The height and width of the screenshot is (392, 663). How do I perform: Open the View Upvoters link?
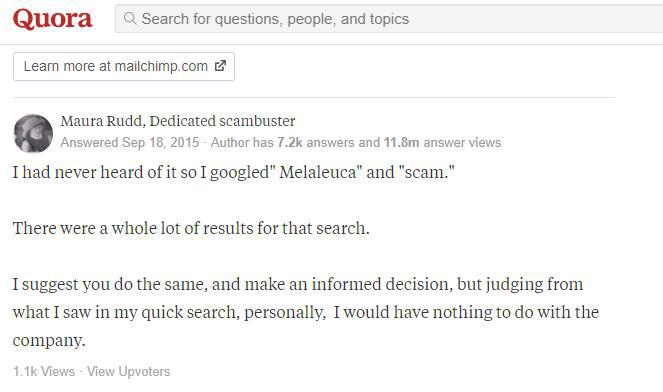point(129,371)
